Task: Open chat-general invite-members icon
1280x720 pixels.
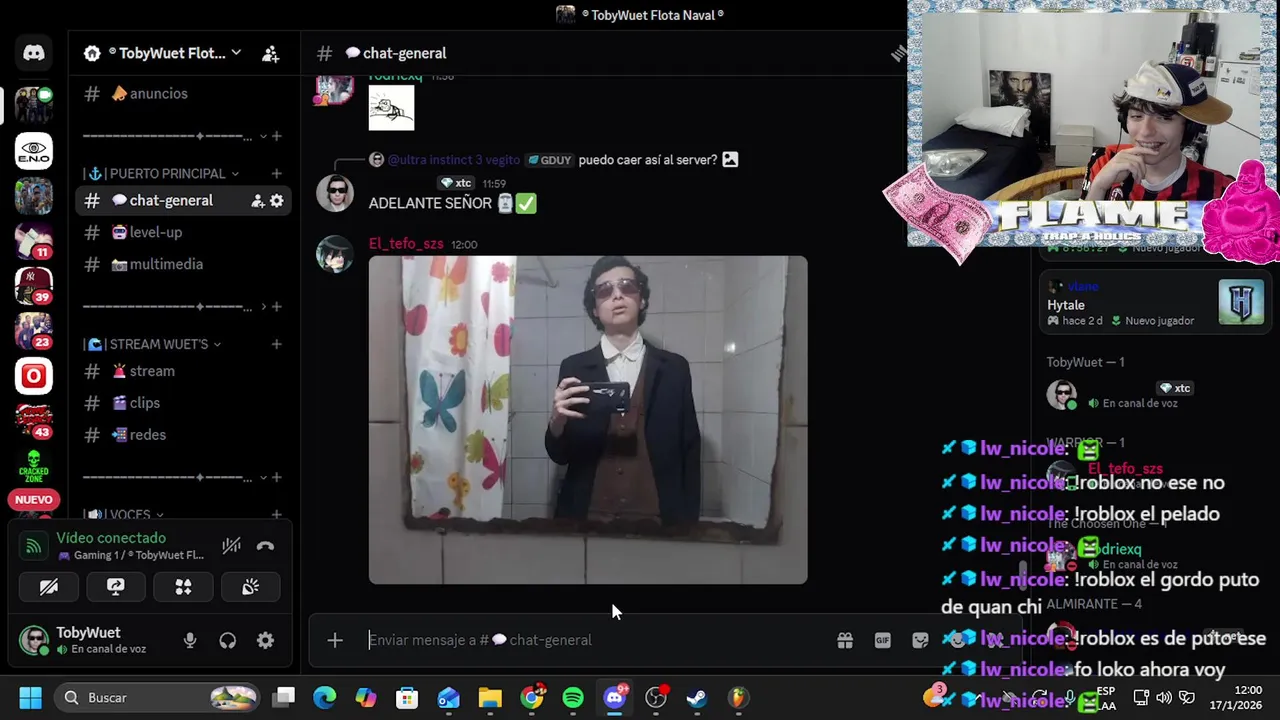Action: [x=257, y=201]
